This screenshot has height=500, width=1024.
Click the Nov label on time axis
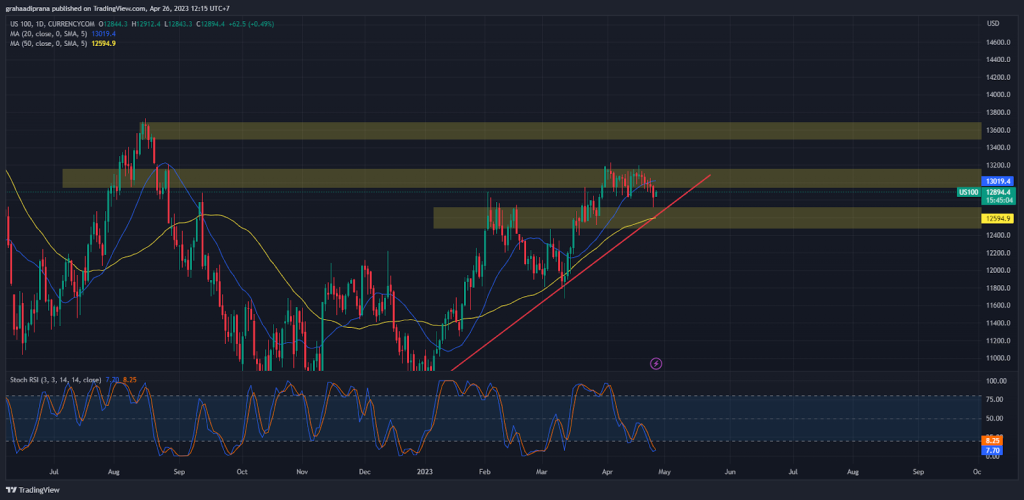pyautogui.click(x=302, y=471)
